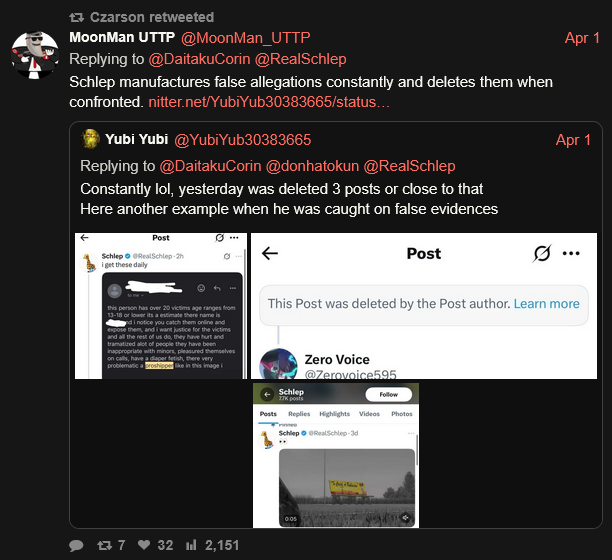Click the reply speech bubble icon
The height and width of the screenshot is (560, 612).
tap(76, 545)
